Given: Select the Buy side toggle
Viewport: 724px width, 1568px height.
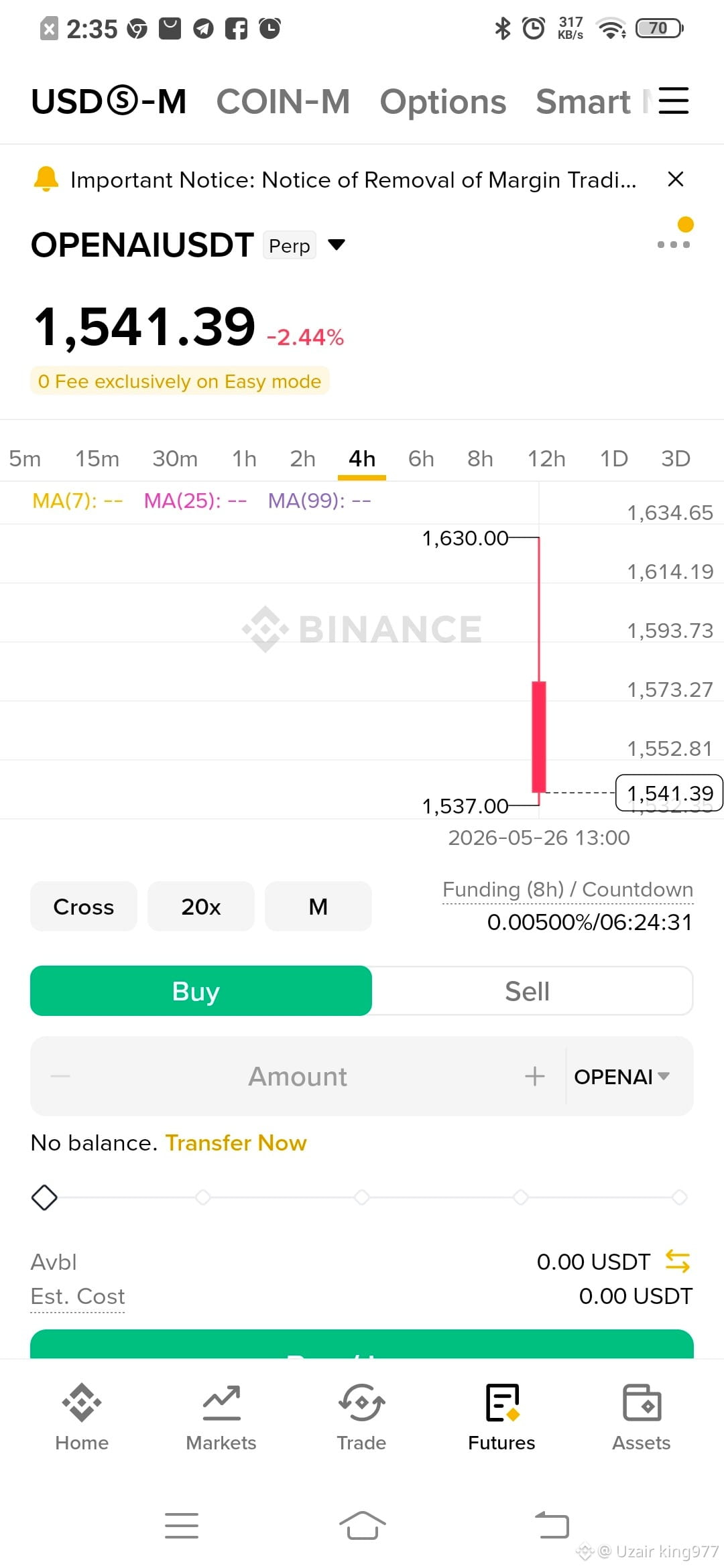Looking at the screenshot, I should pos(201,991).
